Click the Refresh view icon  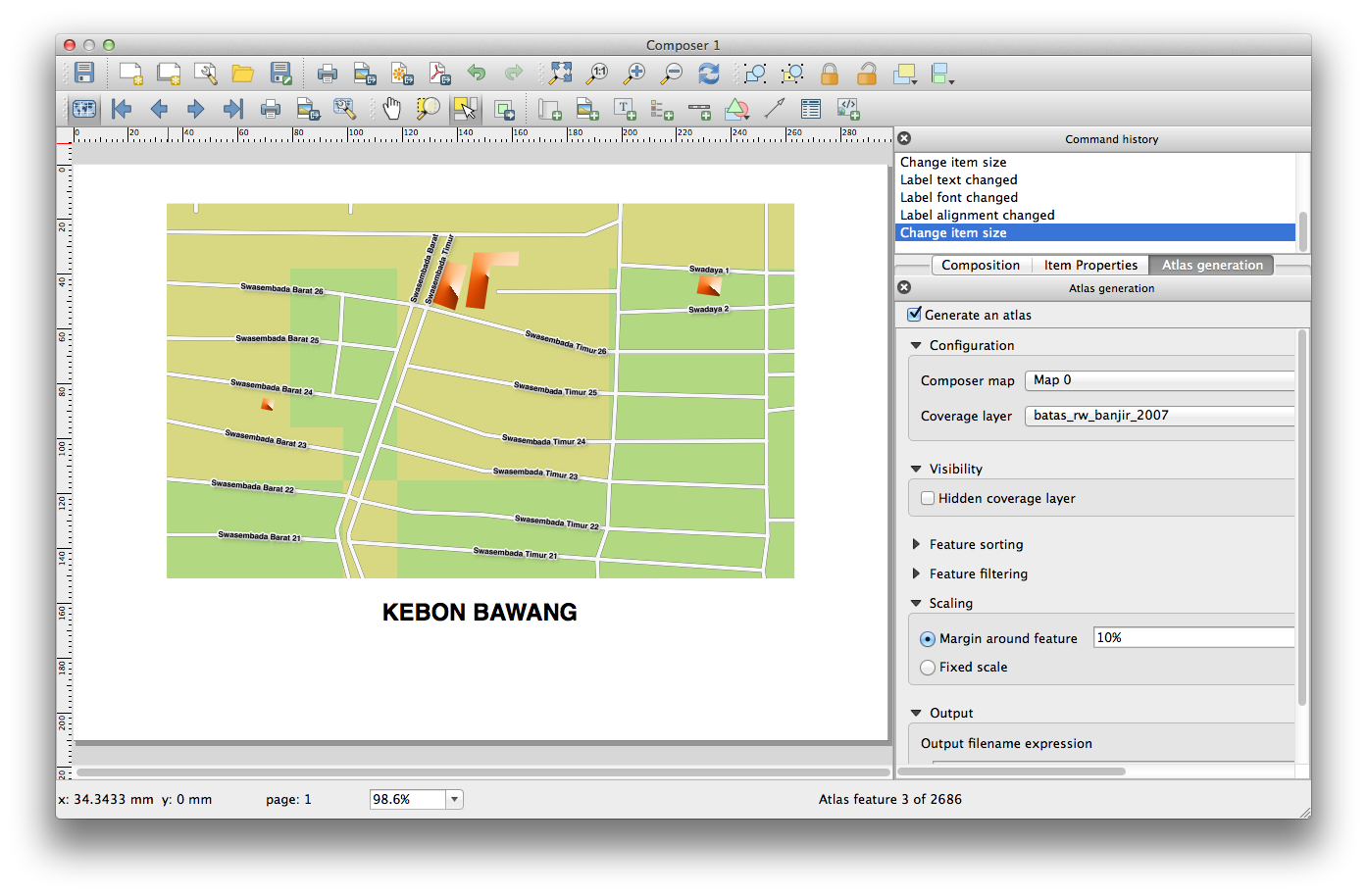point(708,74)
